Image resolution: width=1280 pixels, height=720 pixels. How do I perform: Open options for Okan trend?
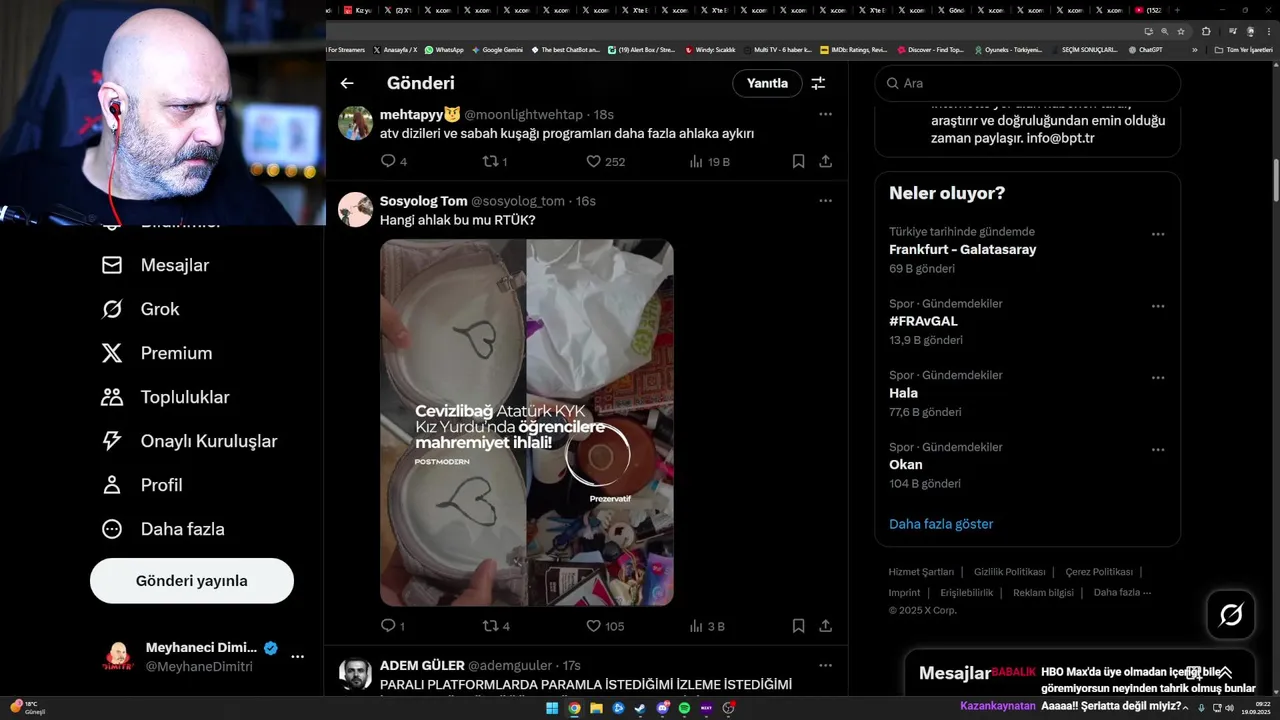[1158, 450]
